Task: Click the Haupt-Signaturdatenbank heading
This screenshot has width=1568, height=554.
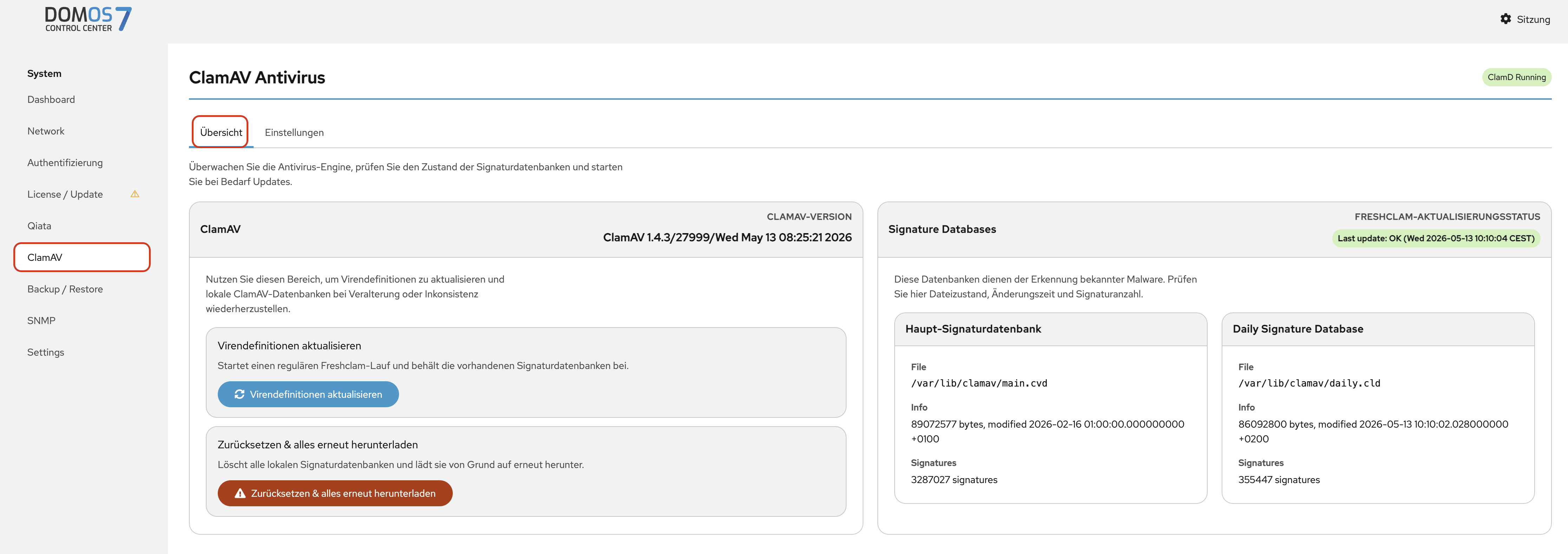Action: point(973,329)
